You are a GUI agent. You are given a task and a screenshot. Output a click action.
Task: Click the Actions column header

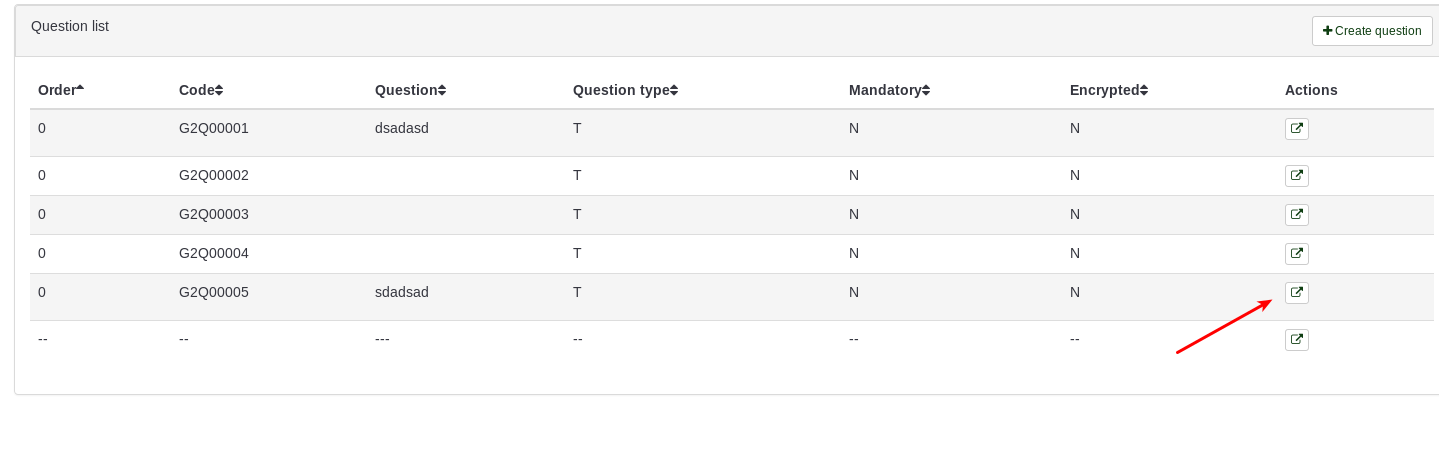(x=1311, y=90)
